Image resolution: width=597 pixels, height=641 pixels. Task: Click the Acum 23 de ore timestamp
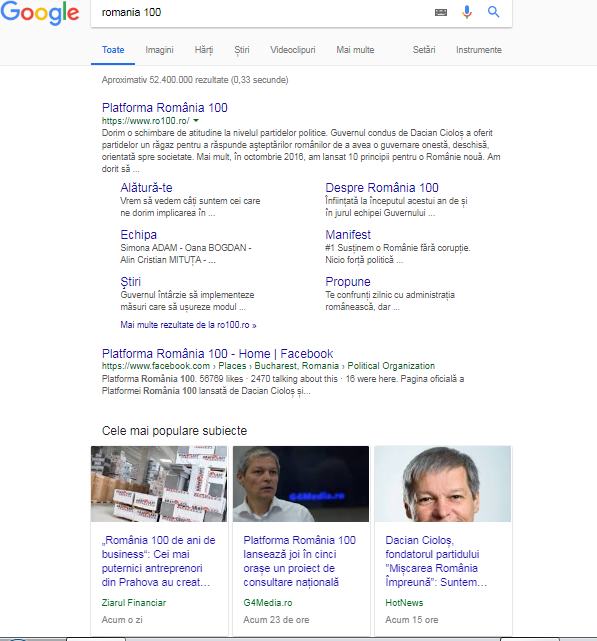coord(276,620)
